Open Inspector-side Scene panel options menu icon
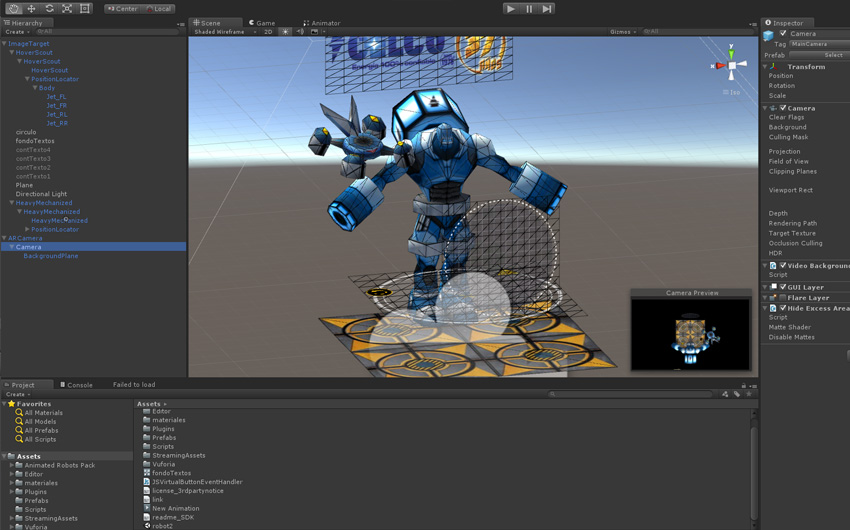 752,24
